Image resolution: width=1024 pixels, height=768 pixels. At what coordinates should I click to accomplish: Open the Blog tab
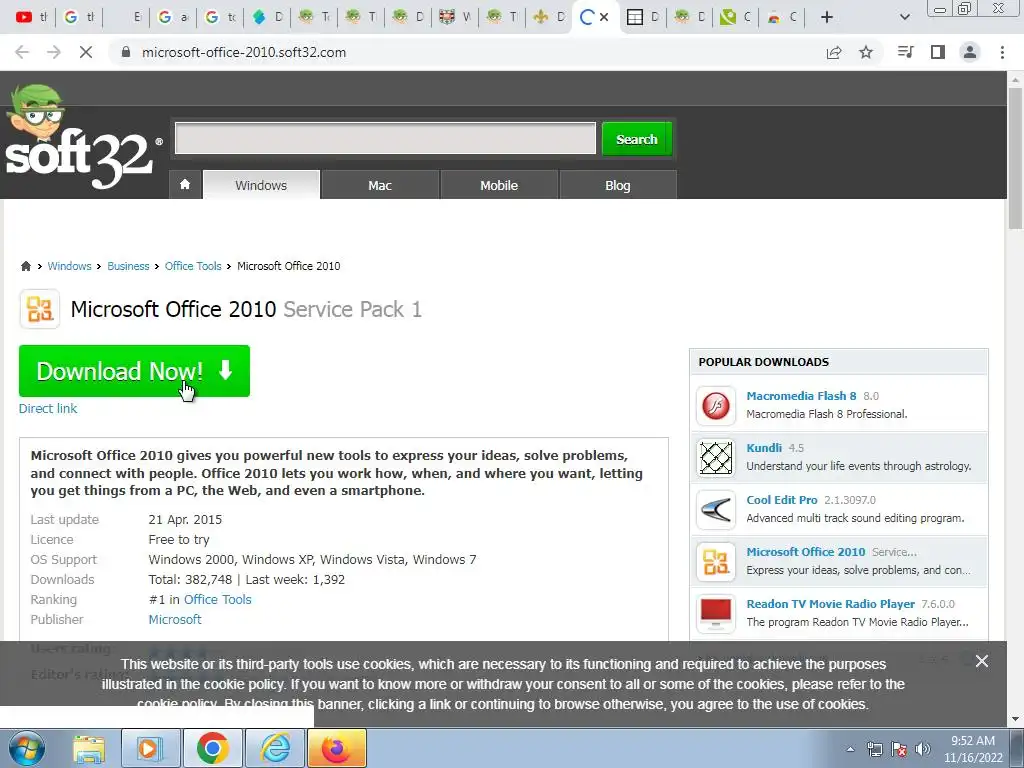(x=618, y=185)
